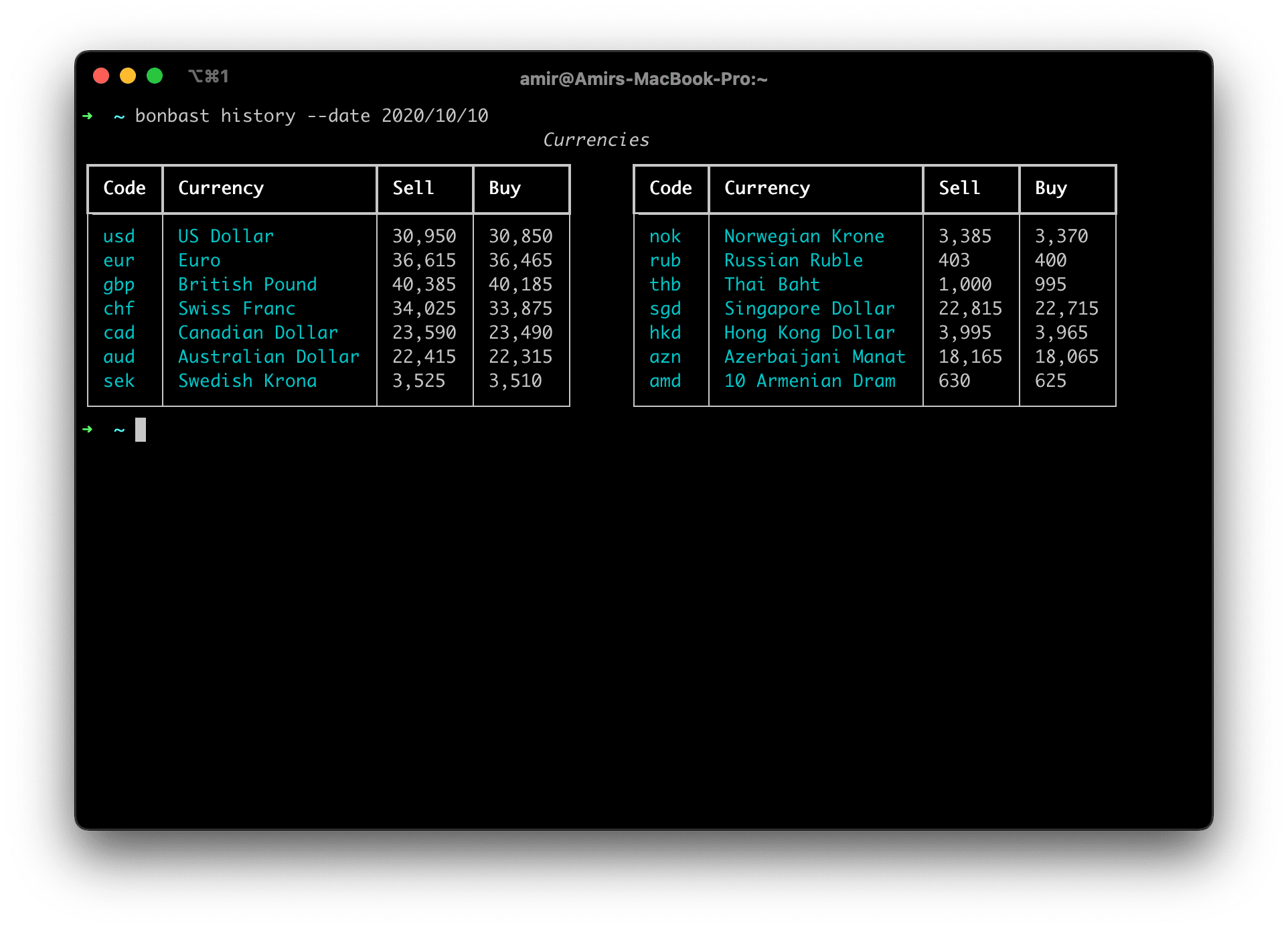Click the Canadian Dollar sell value 23,590

(x=424, y=333)
